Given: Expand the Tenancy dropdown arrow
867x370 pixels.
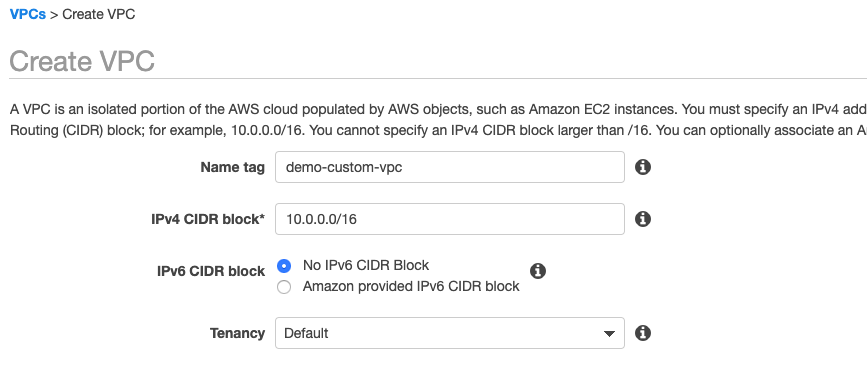Looking at the screenshot, I should 609,333.
